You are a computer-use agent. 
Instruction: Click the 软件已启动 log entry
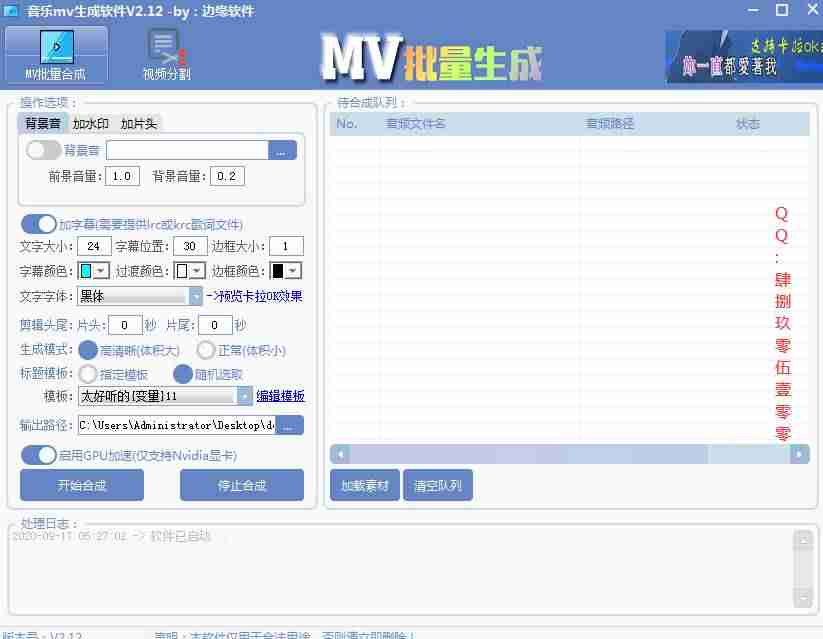pos(111,536)
